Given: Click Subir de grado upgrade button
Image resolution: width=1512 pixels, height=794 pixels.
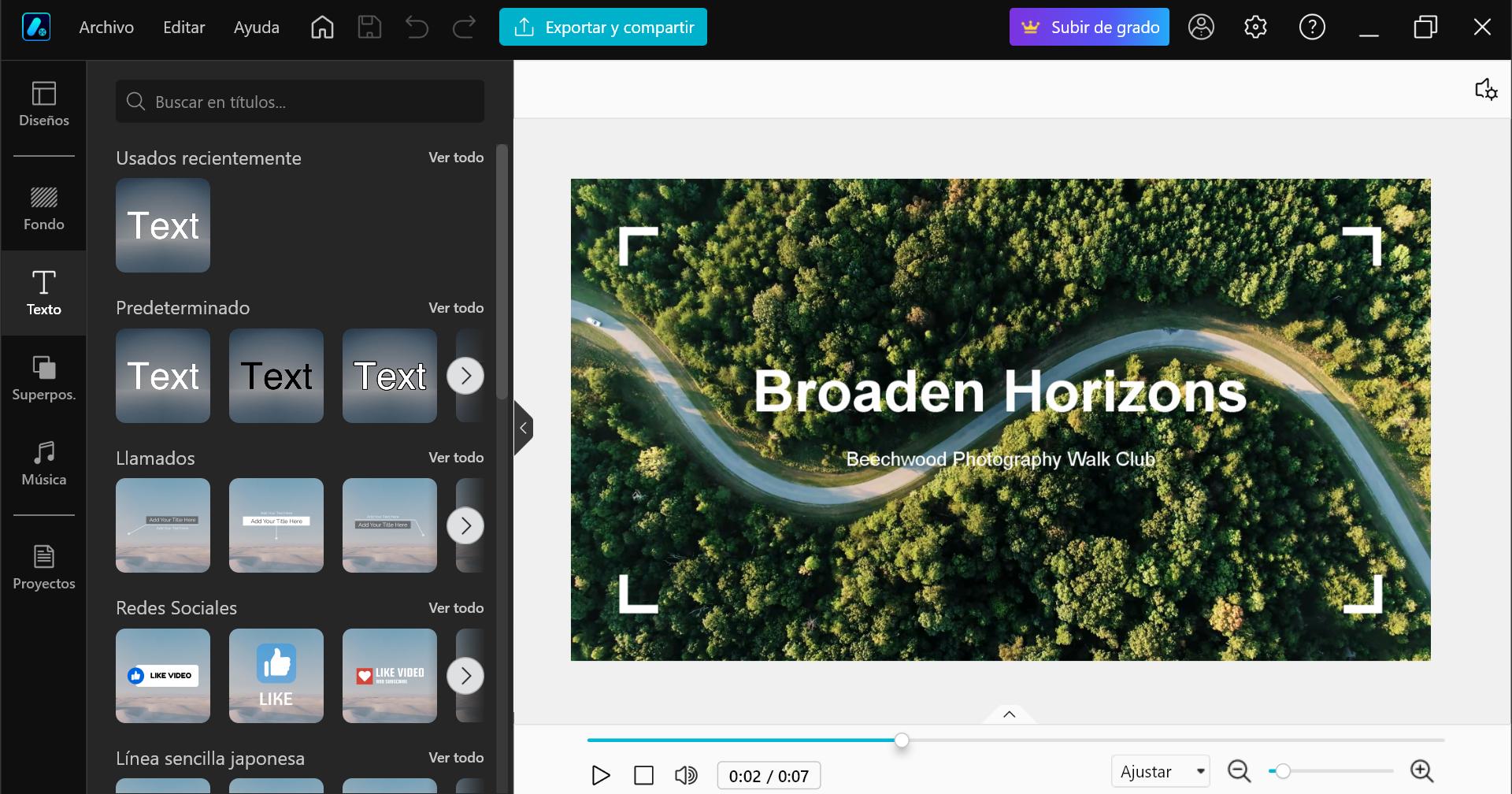Looking at the screenshot, I should pos(1089,27).
